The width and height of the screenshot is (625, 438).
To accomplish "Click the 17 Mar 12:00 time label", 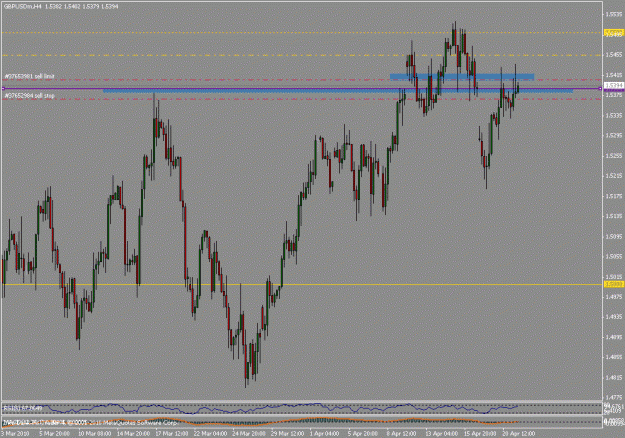I will click(172, 434).
